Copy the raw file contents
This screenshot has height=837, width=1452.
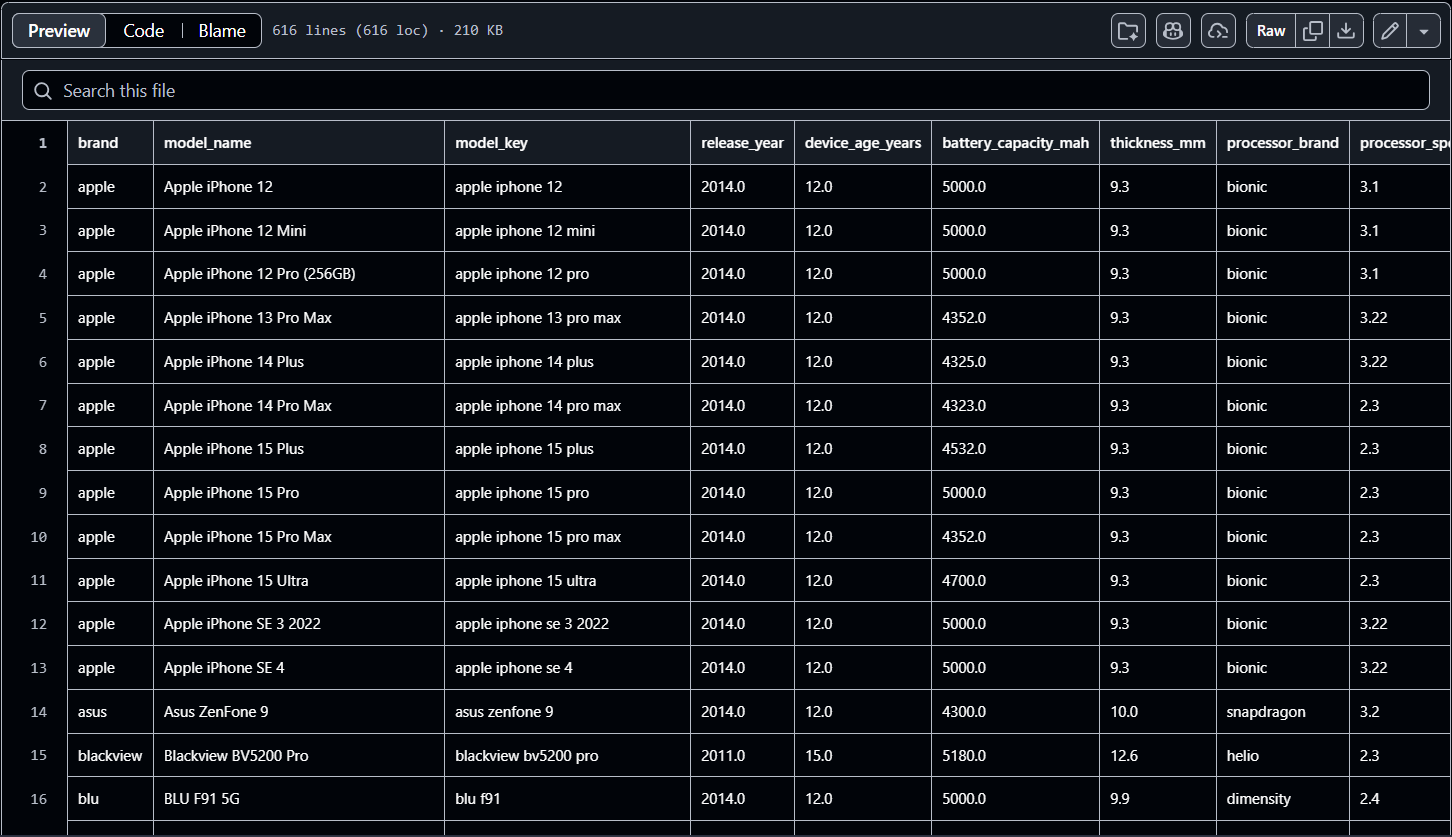[1313, 31]
